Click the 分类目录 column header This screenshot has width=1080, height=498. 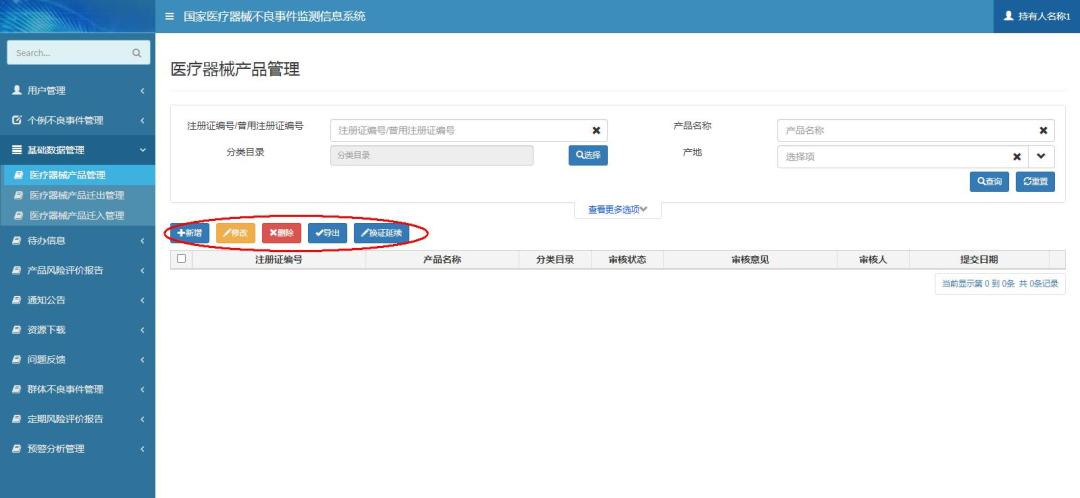click(x=555, y=260)
